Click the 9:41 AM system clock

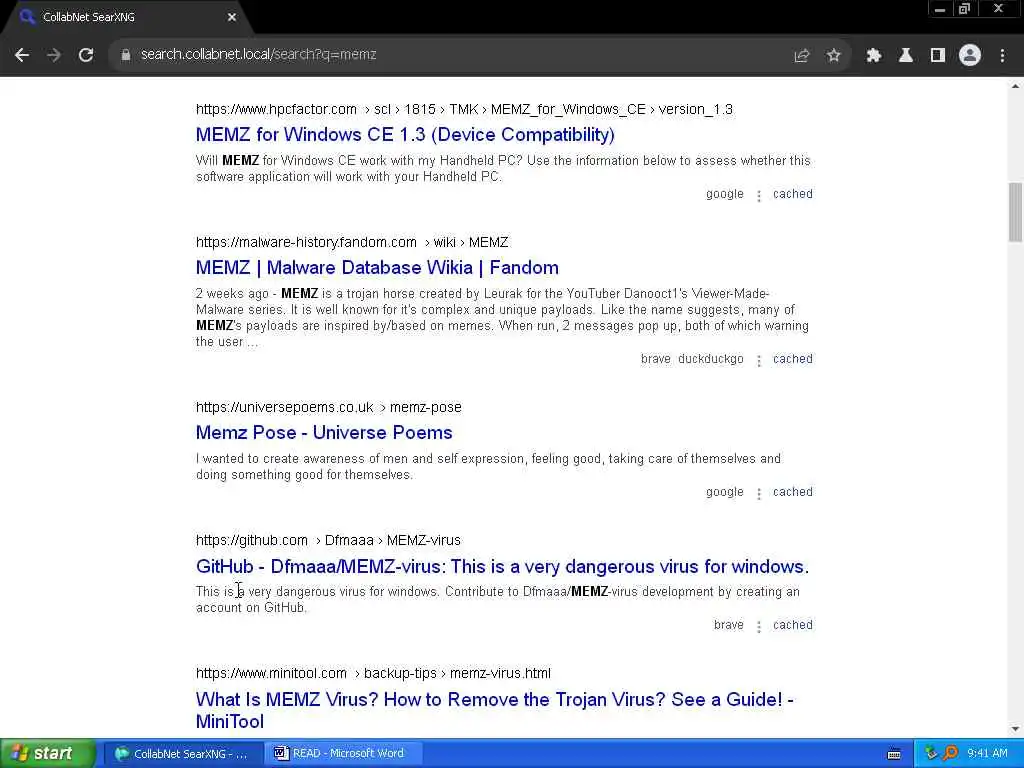pyautogui.click(x=987, y=754)
